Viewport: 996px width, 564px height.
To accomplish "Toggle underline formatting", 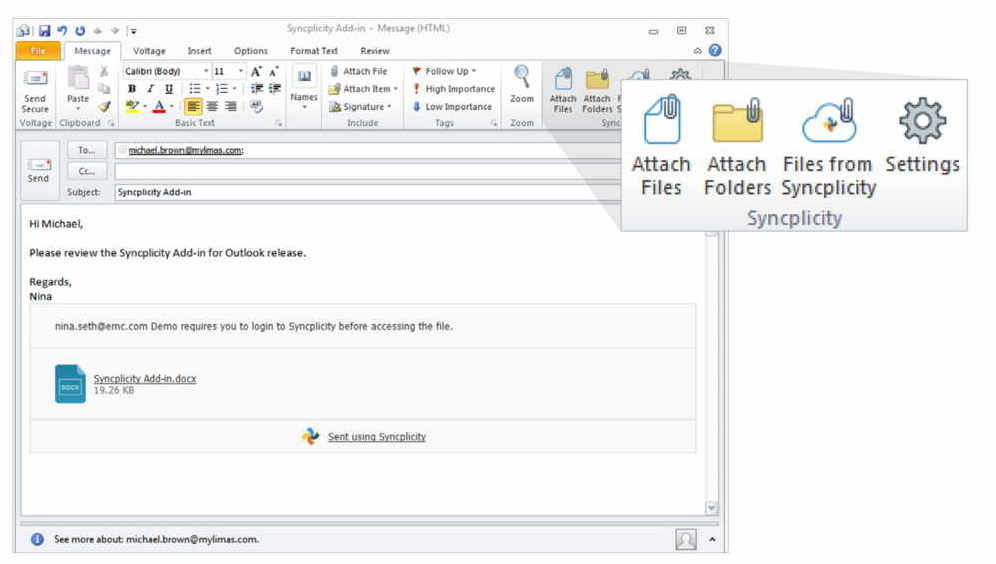I will click(x=168, y=89).
